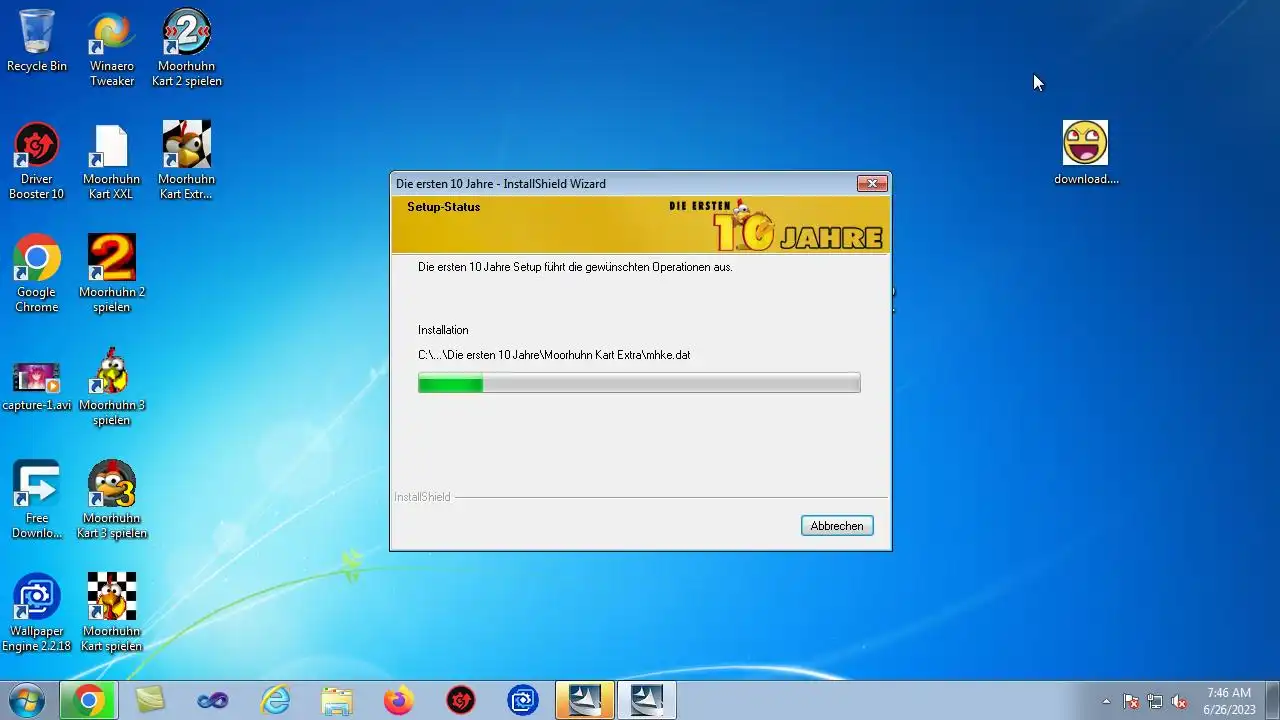Open the Action Center flag icon
The width and height of the screenshot is (1280, 720).
tap(1131, 701)
